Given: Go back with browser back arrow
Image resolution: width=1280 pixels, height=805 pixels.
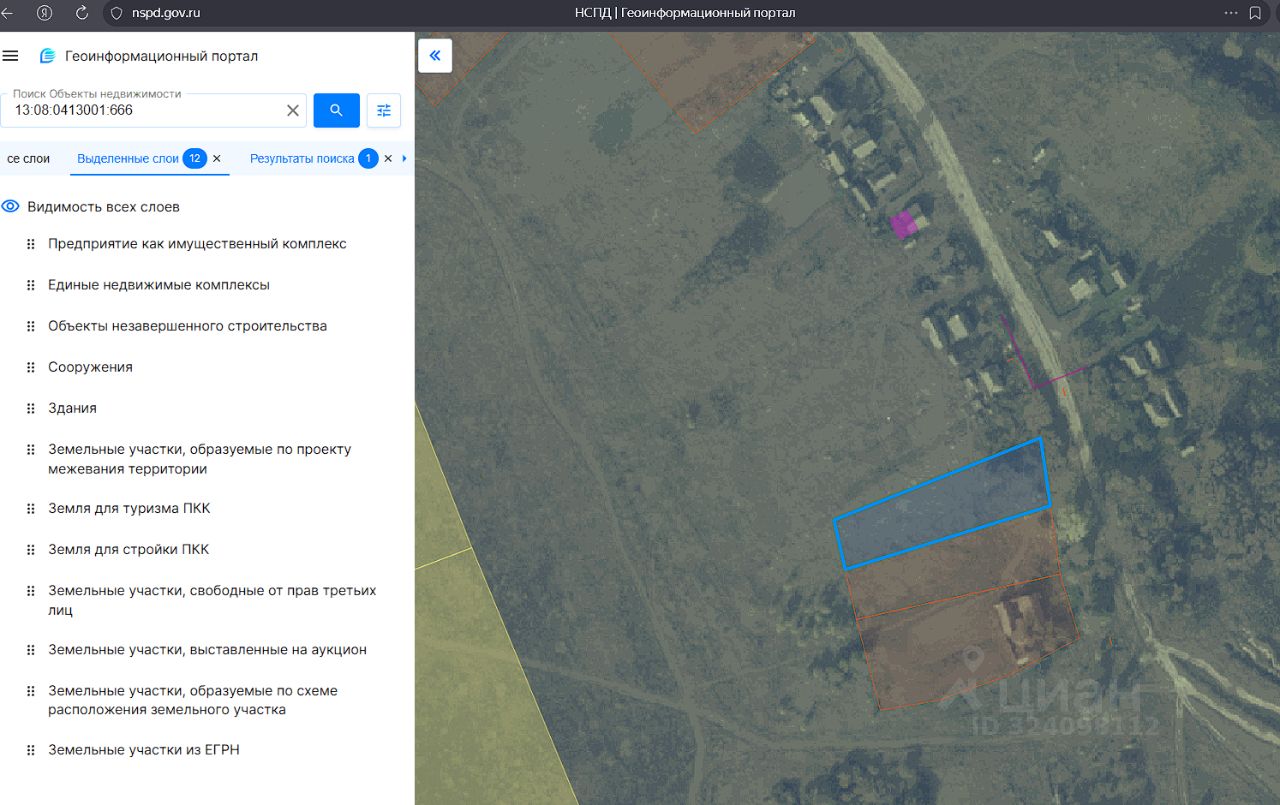Looking at the screenshot, I should 8,13.
